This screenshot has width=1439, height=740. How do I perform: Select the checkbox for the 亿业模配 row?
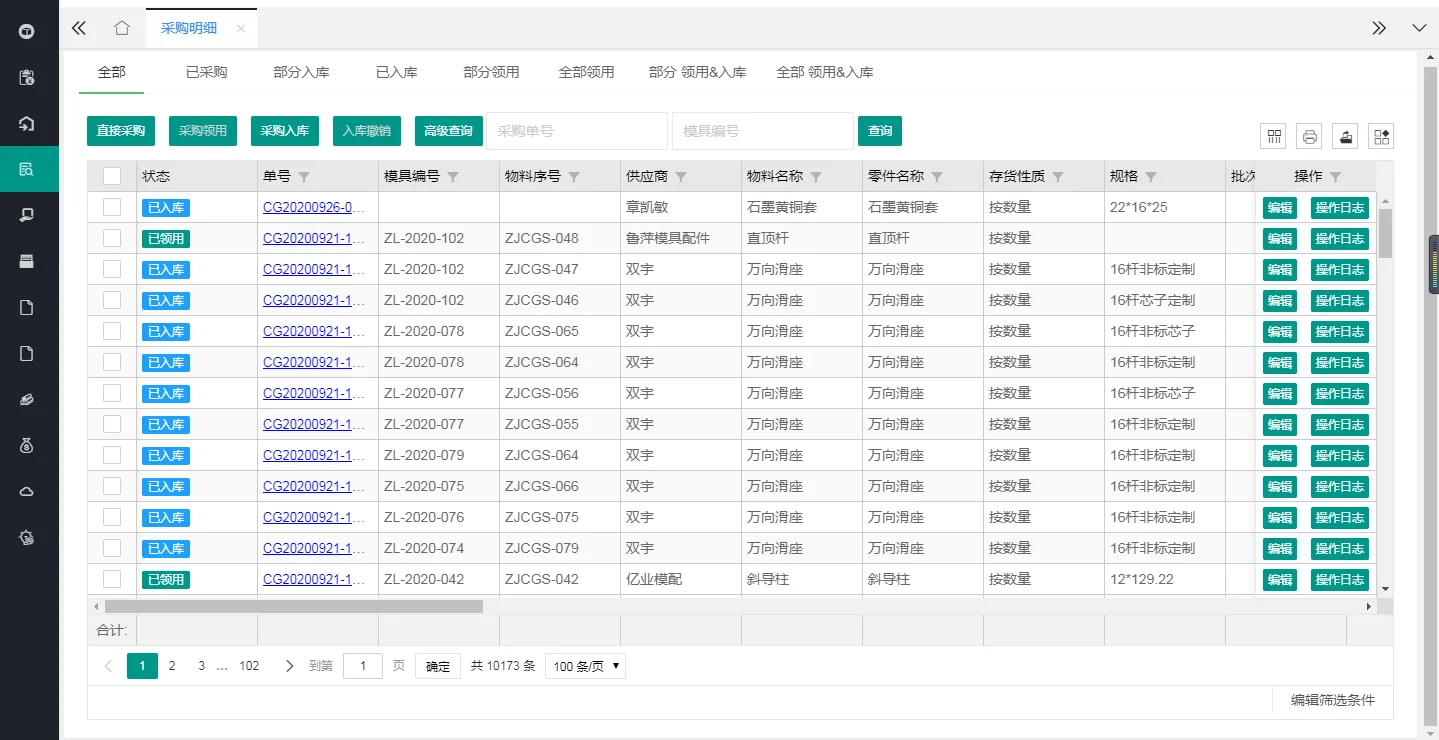pos(112,579)
